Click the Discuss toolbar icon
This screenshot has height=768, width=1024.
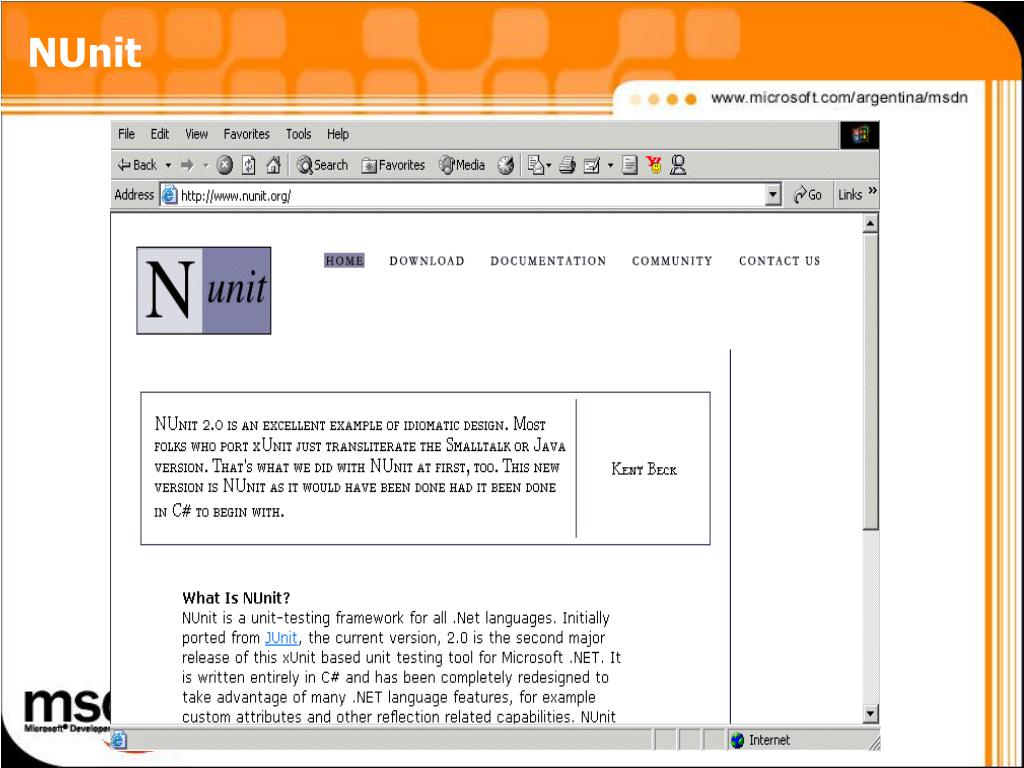coord(630,165)
